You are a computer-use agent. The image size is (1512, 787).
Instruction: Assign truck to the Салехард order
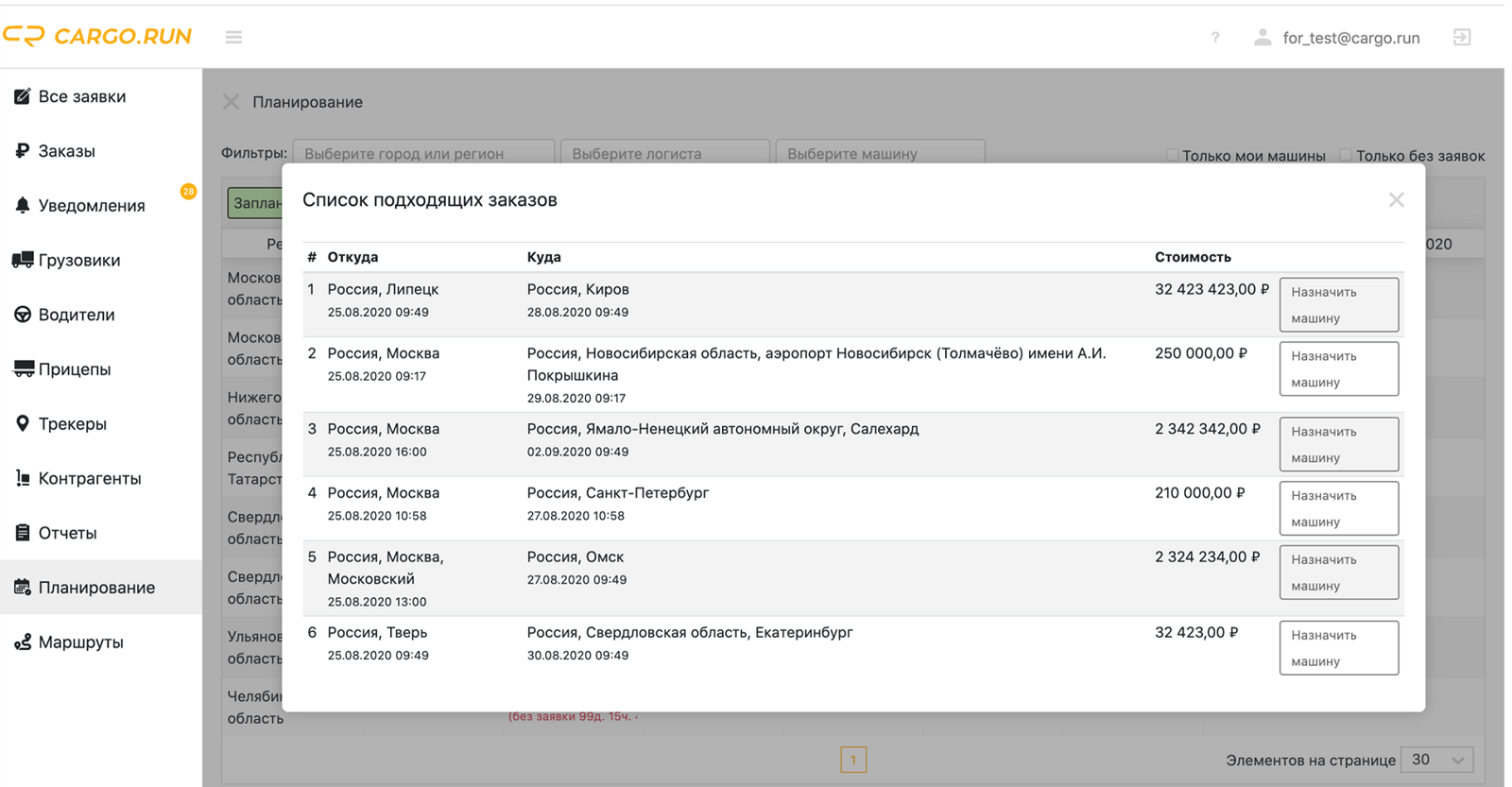tap(1339, 444)
